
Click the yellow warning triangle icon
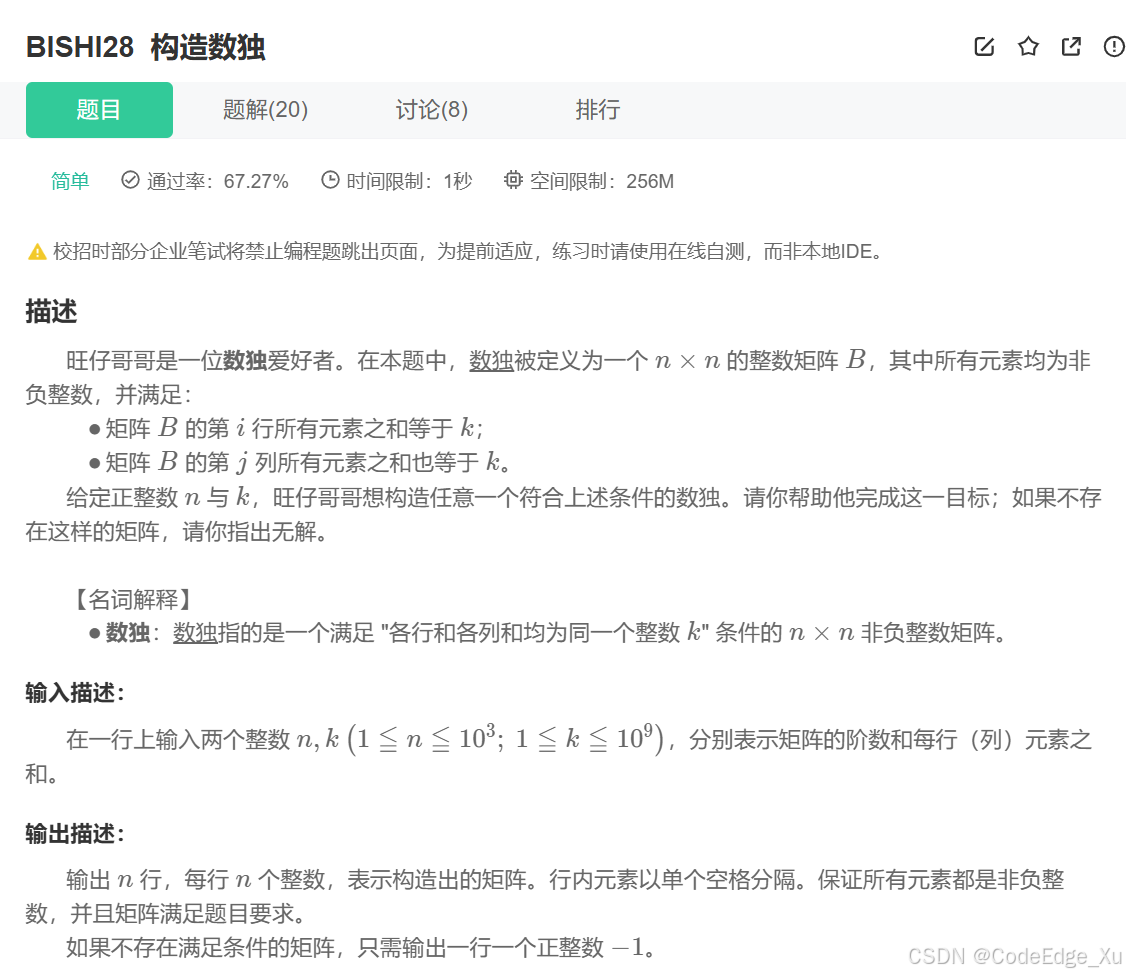click(x=35, y=252)
